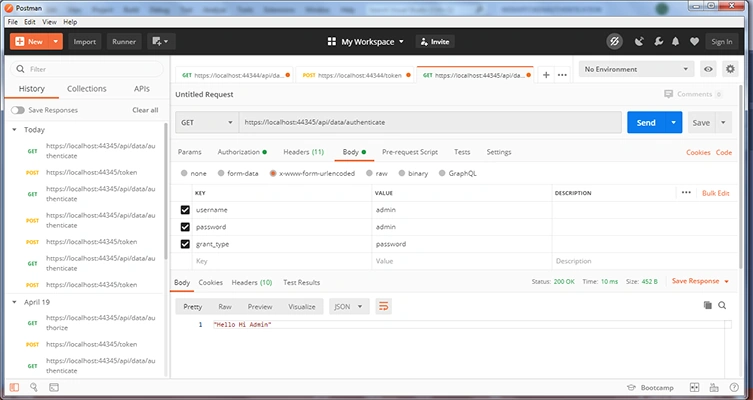Viewport: 753px width, 400px height.
Task: Open the satellite capture requests icon
Action: click(639, 42)
